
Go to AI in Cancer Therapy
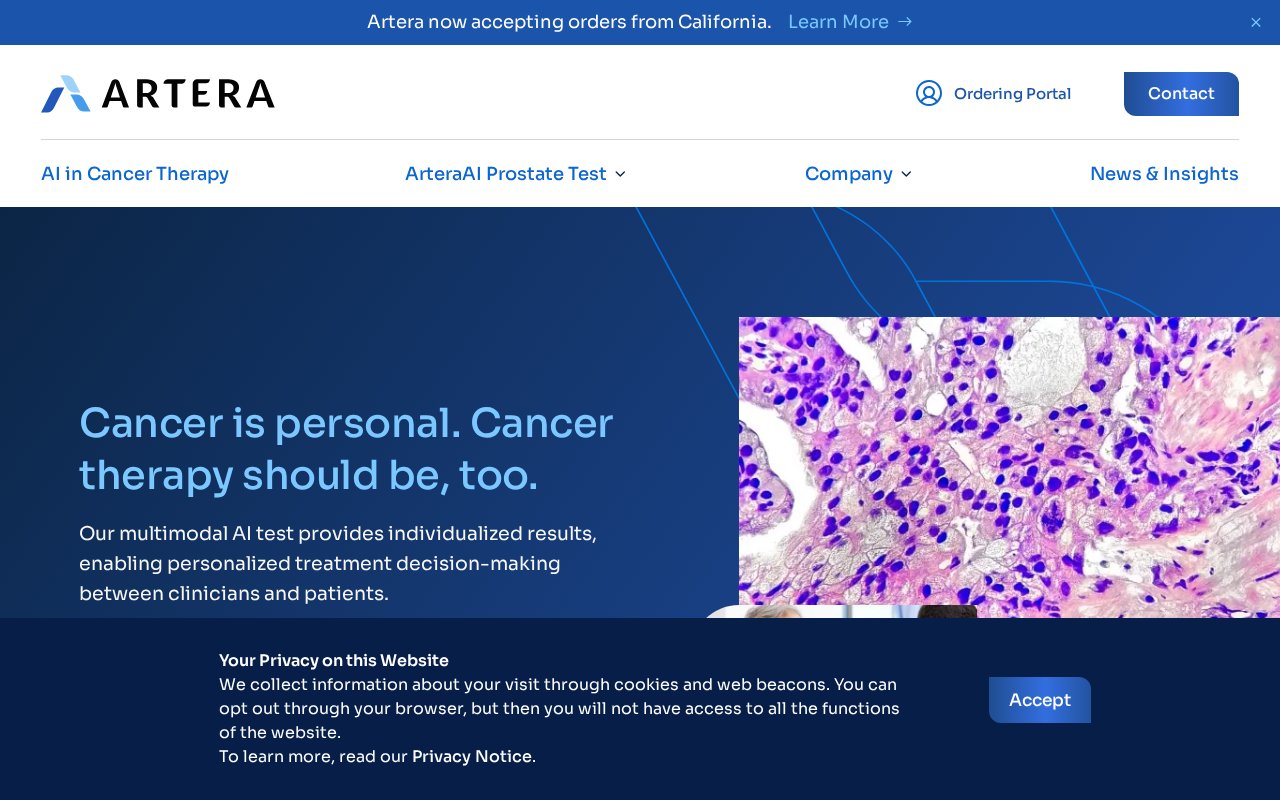tap(135, 173)
